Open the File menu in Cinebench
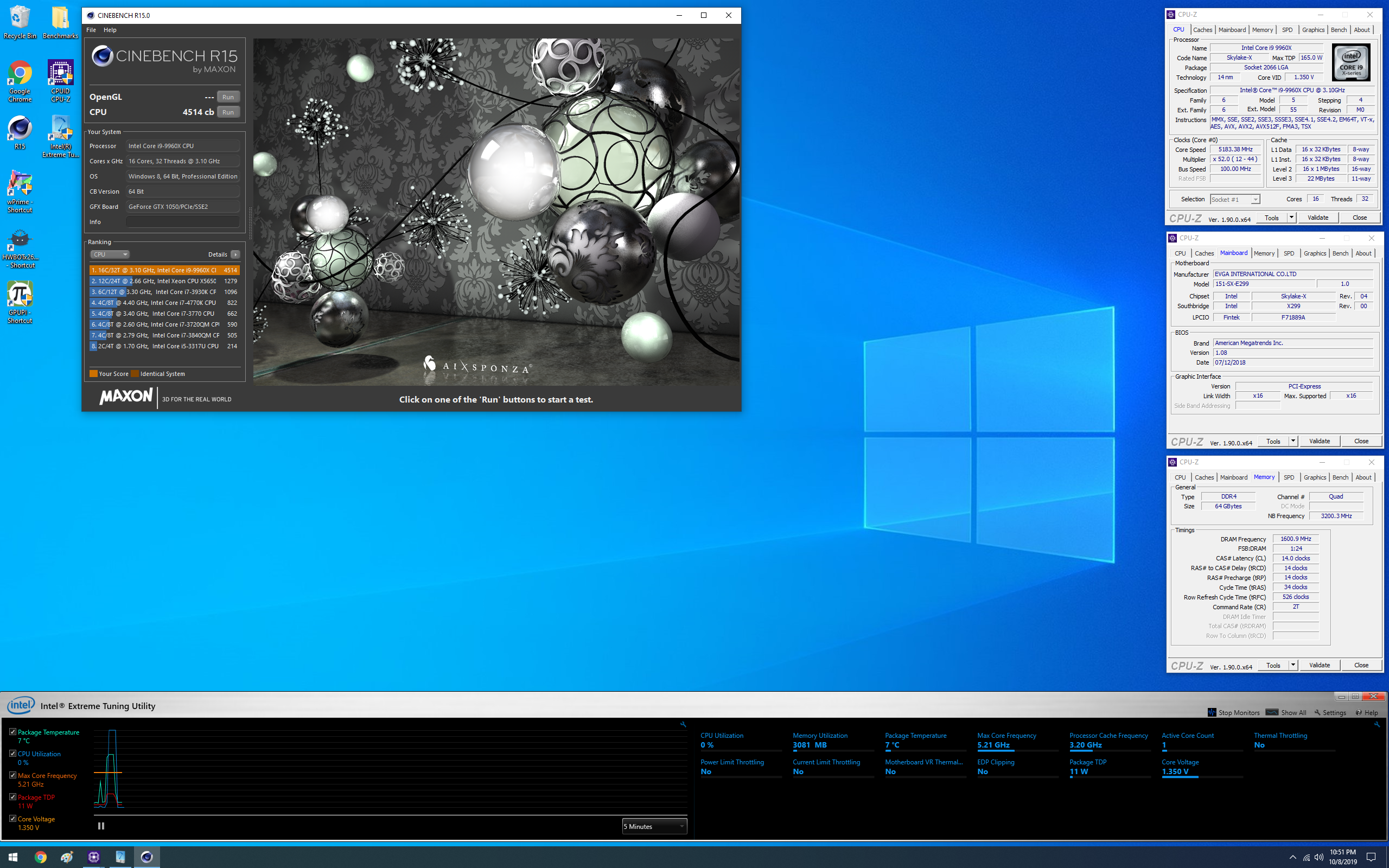 pos(91,30)
